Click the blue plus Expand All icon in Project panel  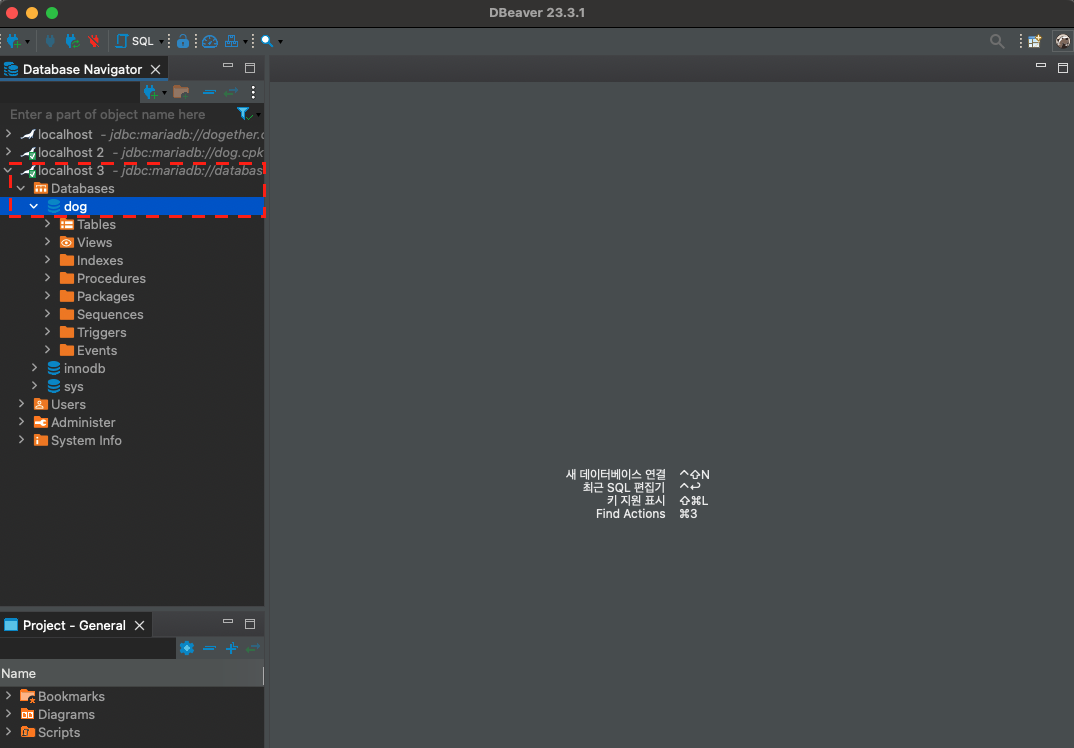(x=232, y=648)
